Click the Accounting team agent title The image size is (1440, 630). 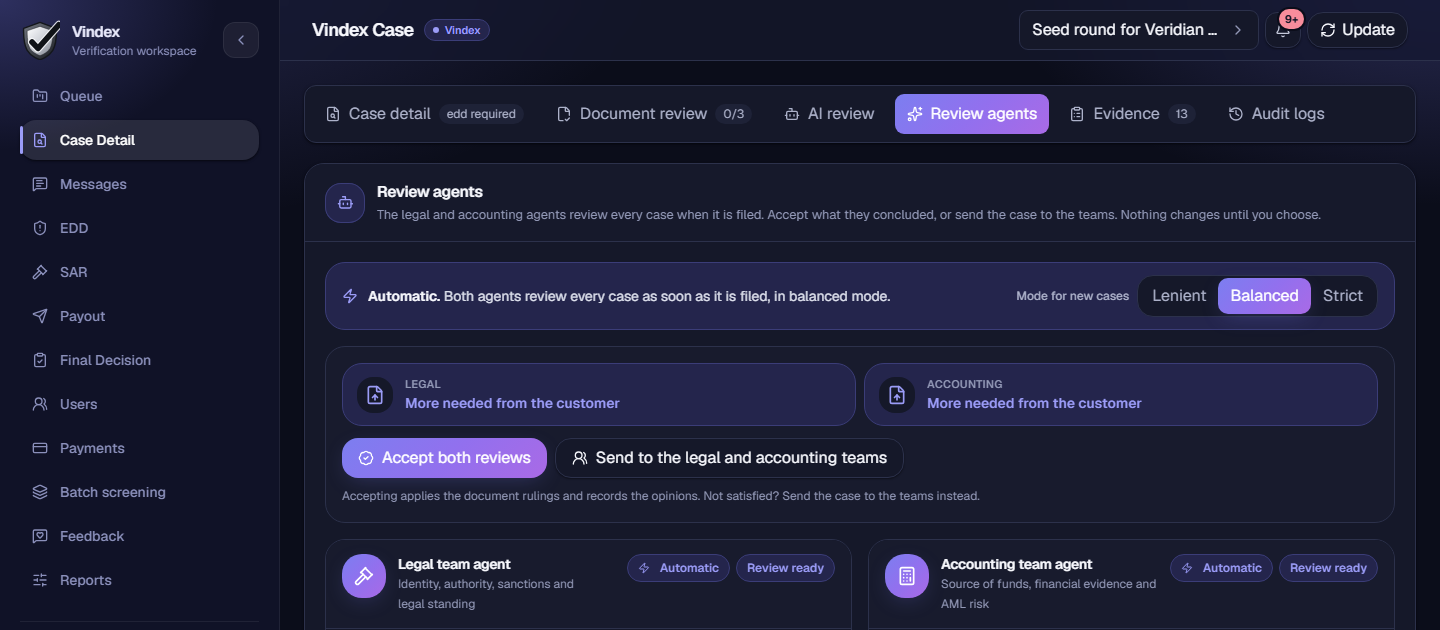point(1016,564)
